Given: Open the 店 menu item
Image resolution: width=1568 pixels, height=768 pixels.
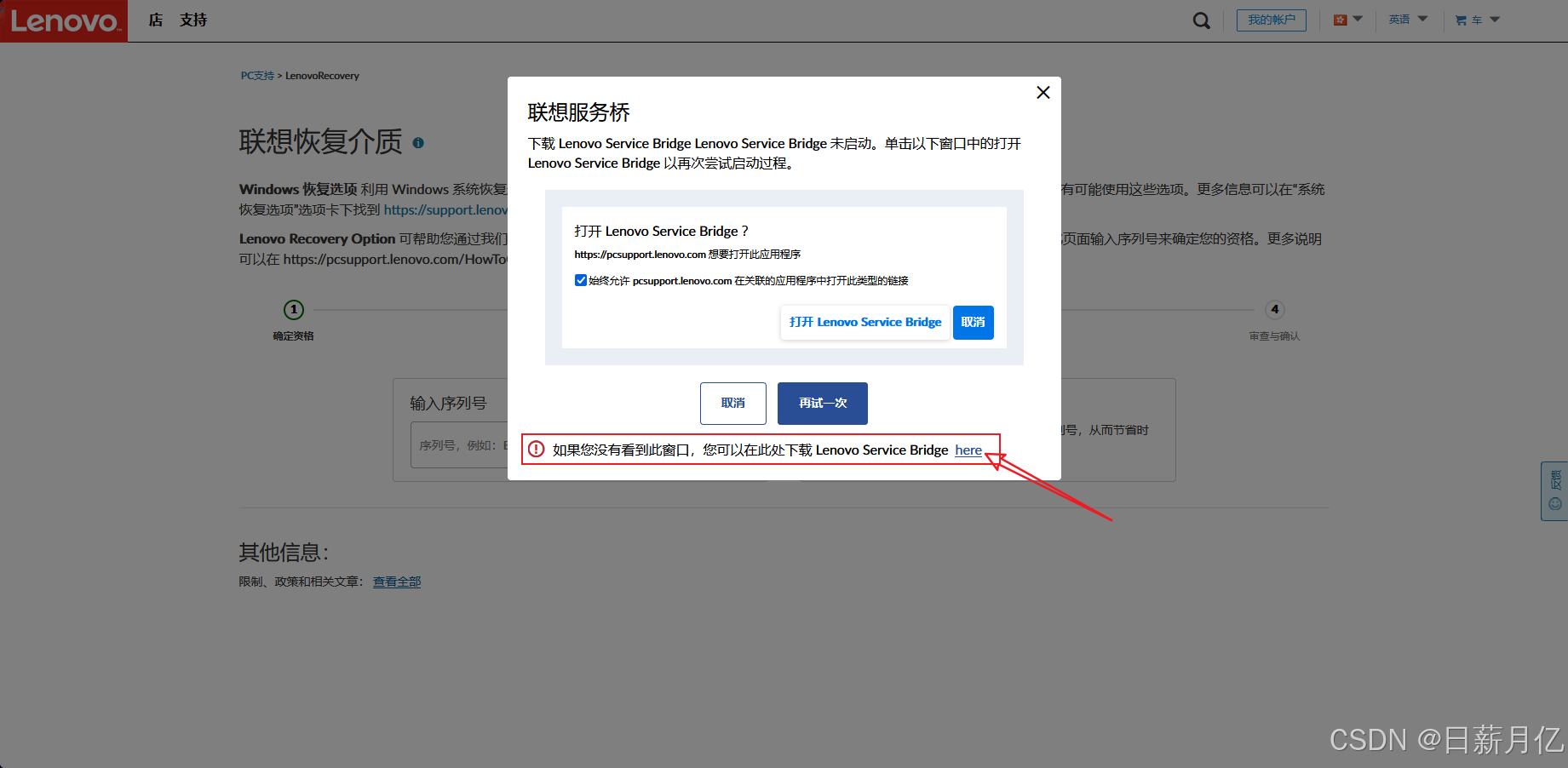Looking at the screenshot, I should point(156,20).
